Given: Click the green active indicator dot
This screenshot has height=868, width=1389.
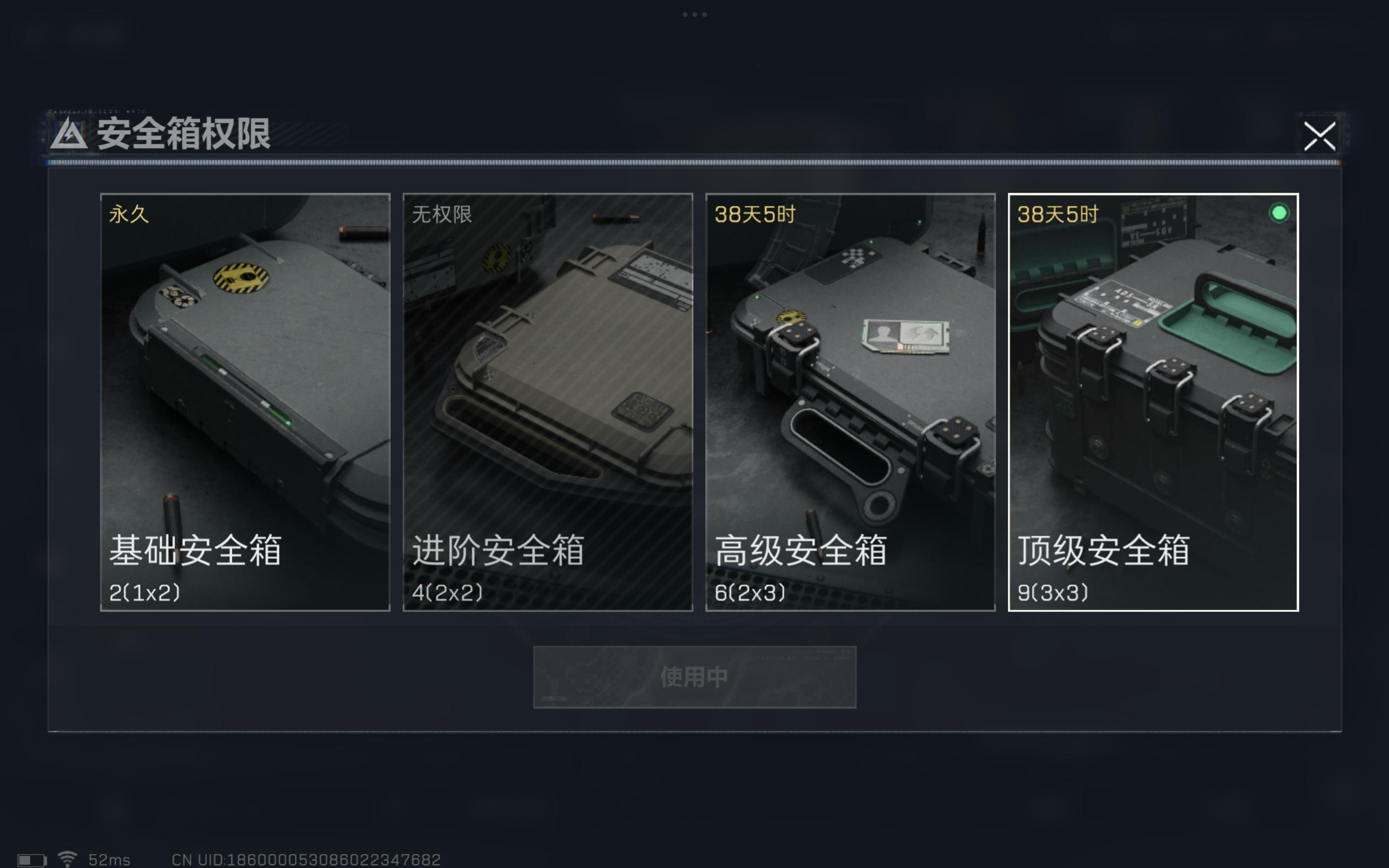Looking at the screenshot, I should [x=1279, y=213].
